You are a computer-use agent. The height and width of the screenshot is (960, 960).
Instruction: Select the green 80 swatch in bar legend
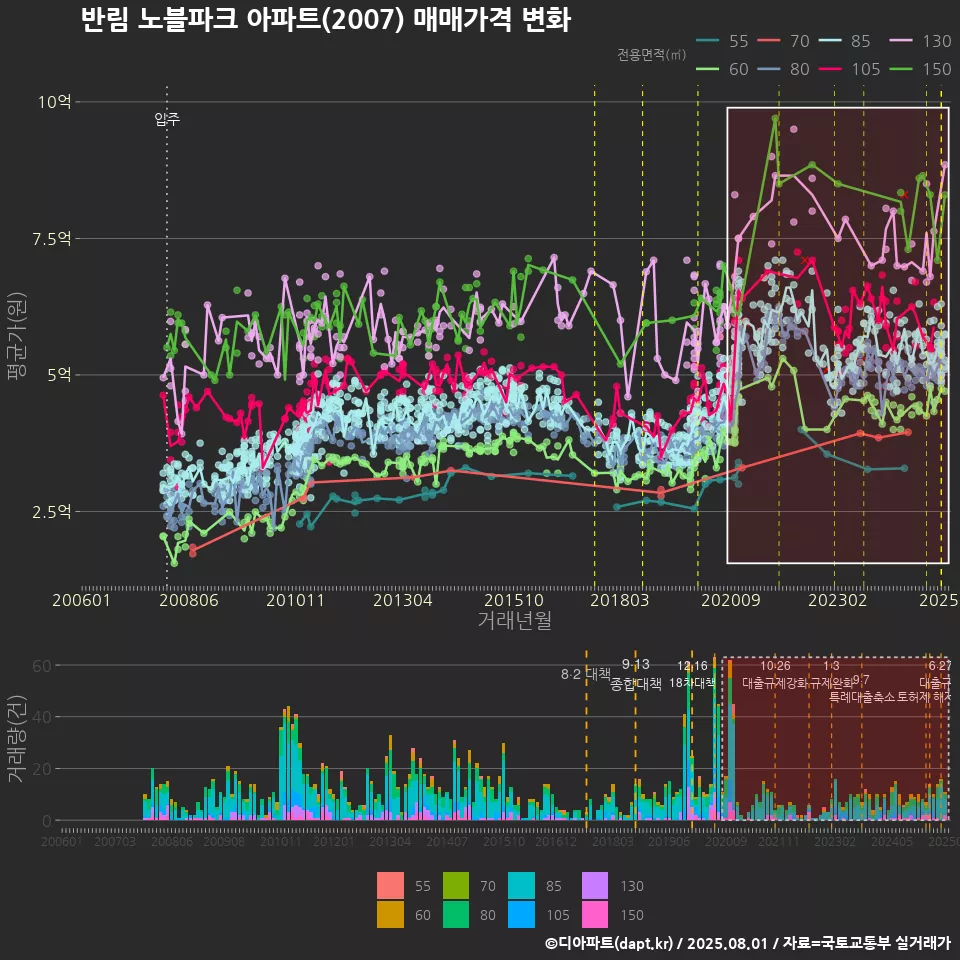pyautogui.click(x=456, y=914)
